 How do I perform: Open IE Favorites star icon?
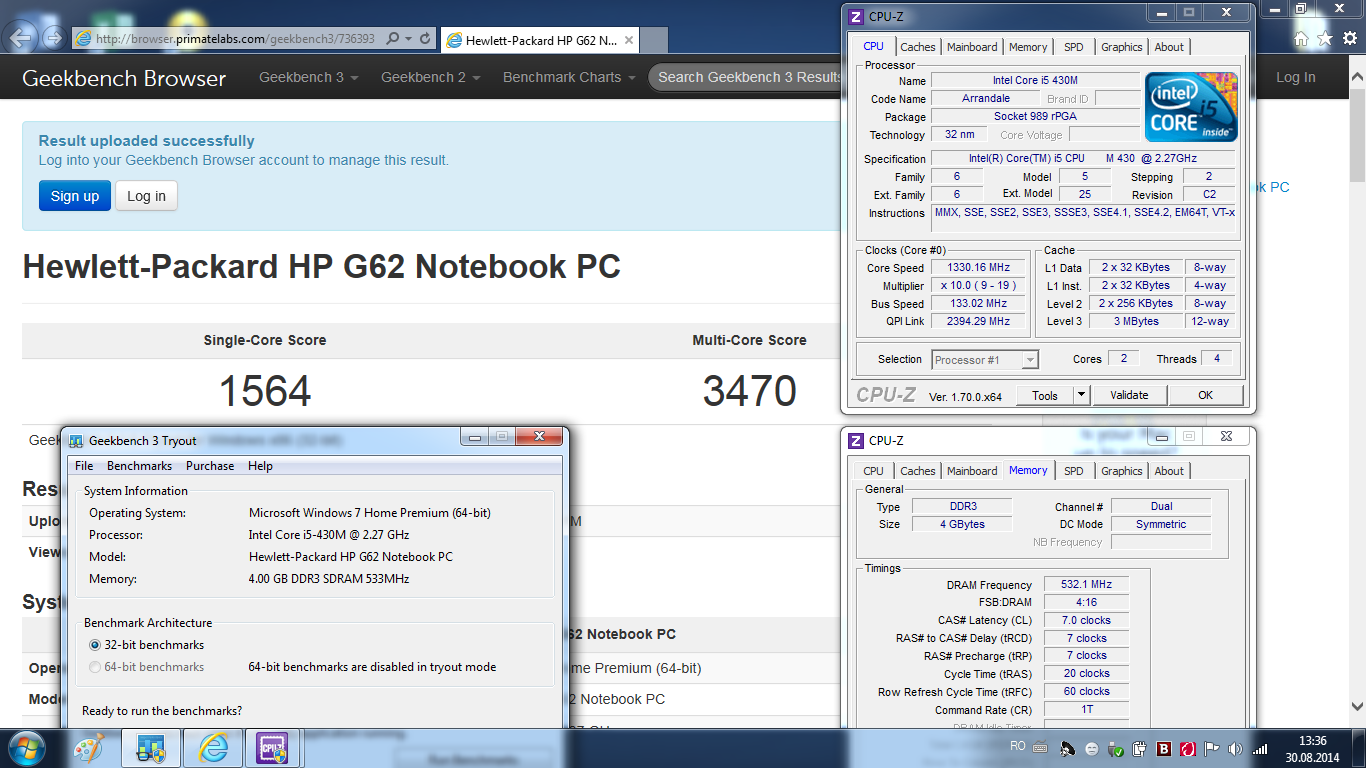[x=1325, y=38]
